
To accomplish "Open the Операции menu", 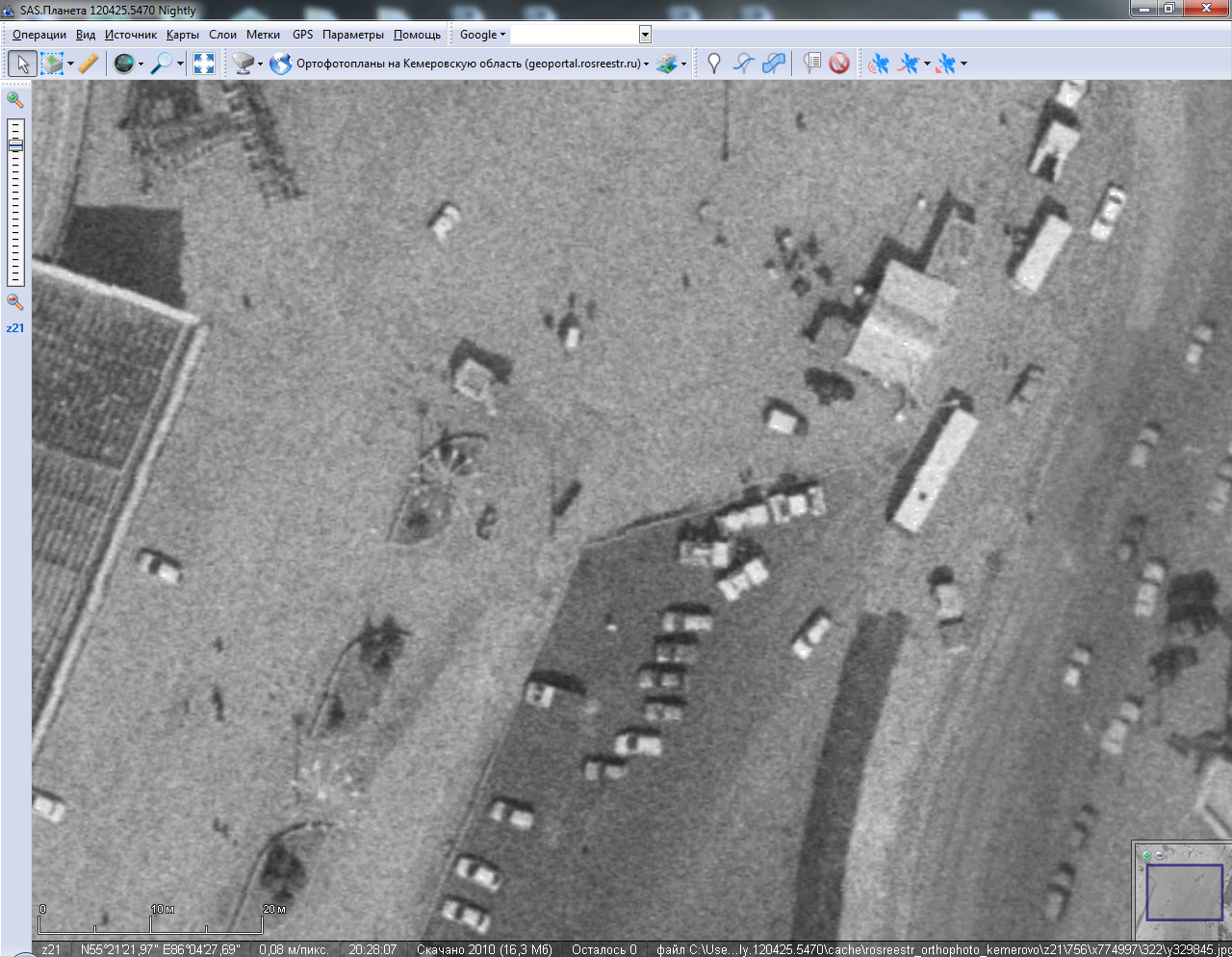I will [39, 35].
